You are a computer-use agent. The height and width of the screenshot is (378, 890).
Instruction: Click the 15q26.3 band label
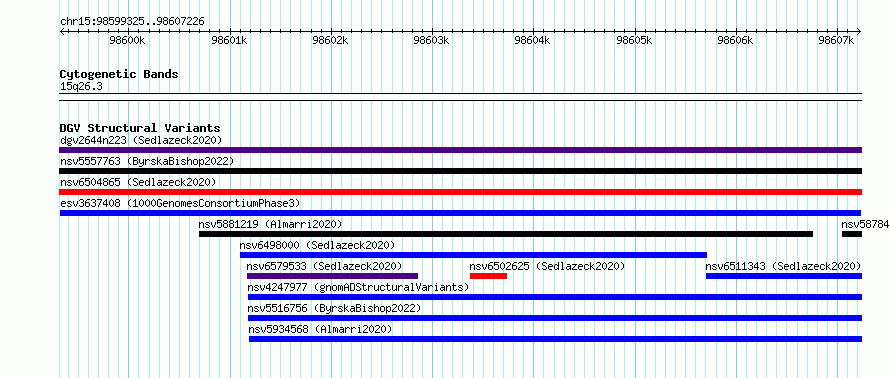click(x=81, y=87)
